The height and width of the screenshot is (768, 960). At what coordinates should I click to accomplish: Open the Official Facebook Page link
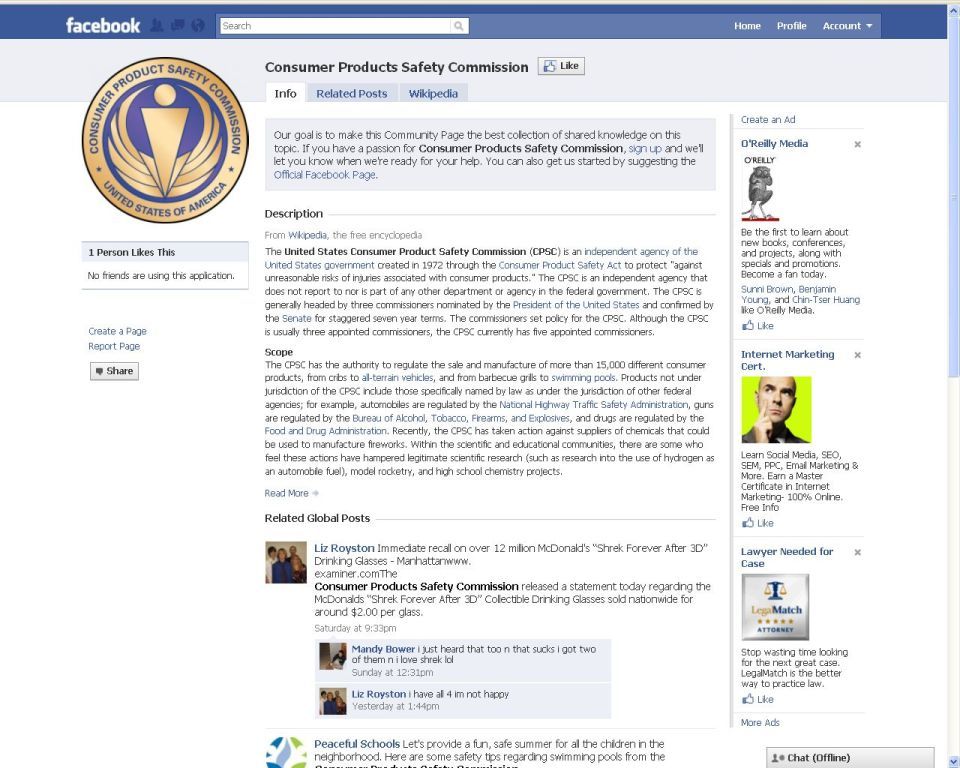(x=324, y=175)
